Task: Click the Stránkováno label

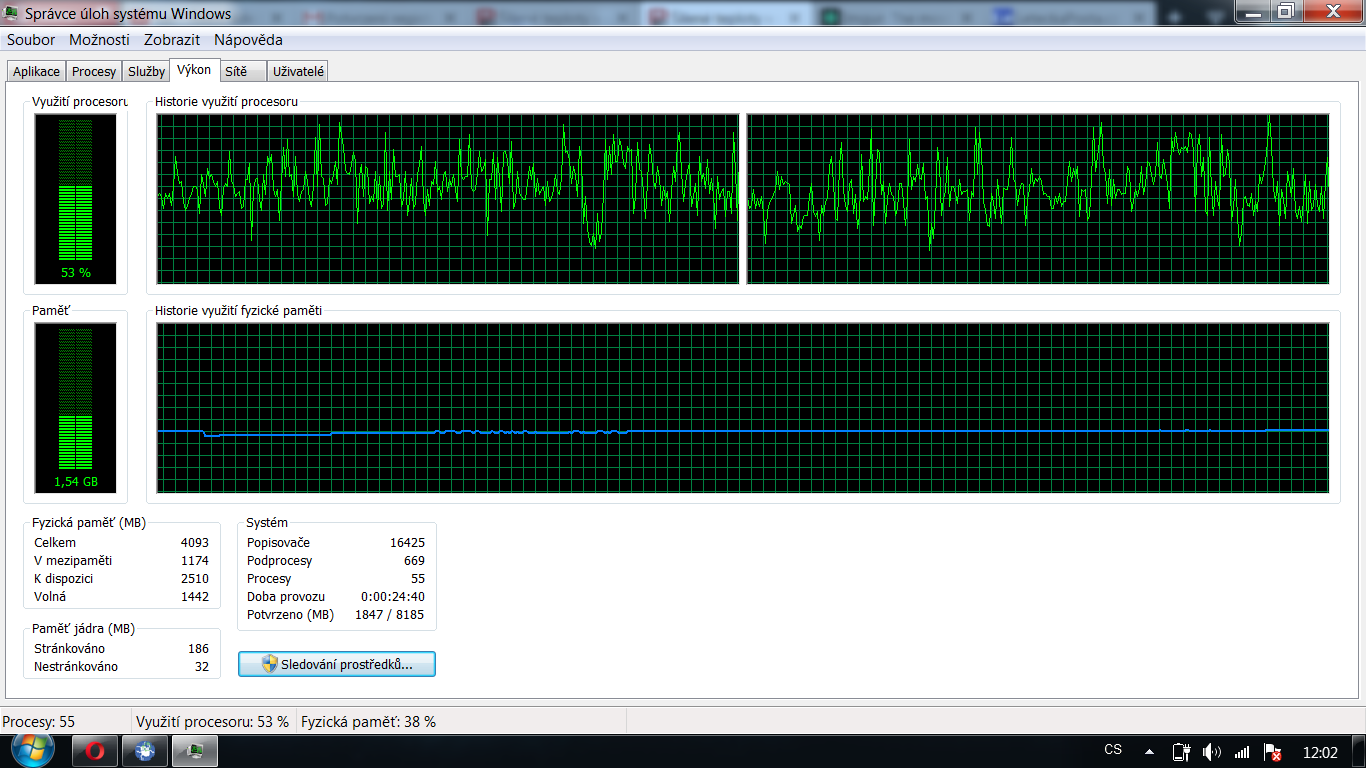Action: 70,649
